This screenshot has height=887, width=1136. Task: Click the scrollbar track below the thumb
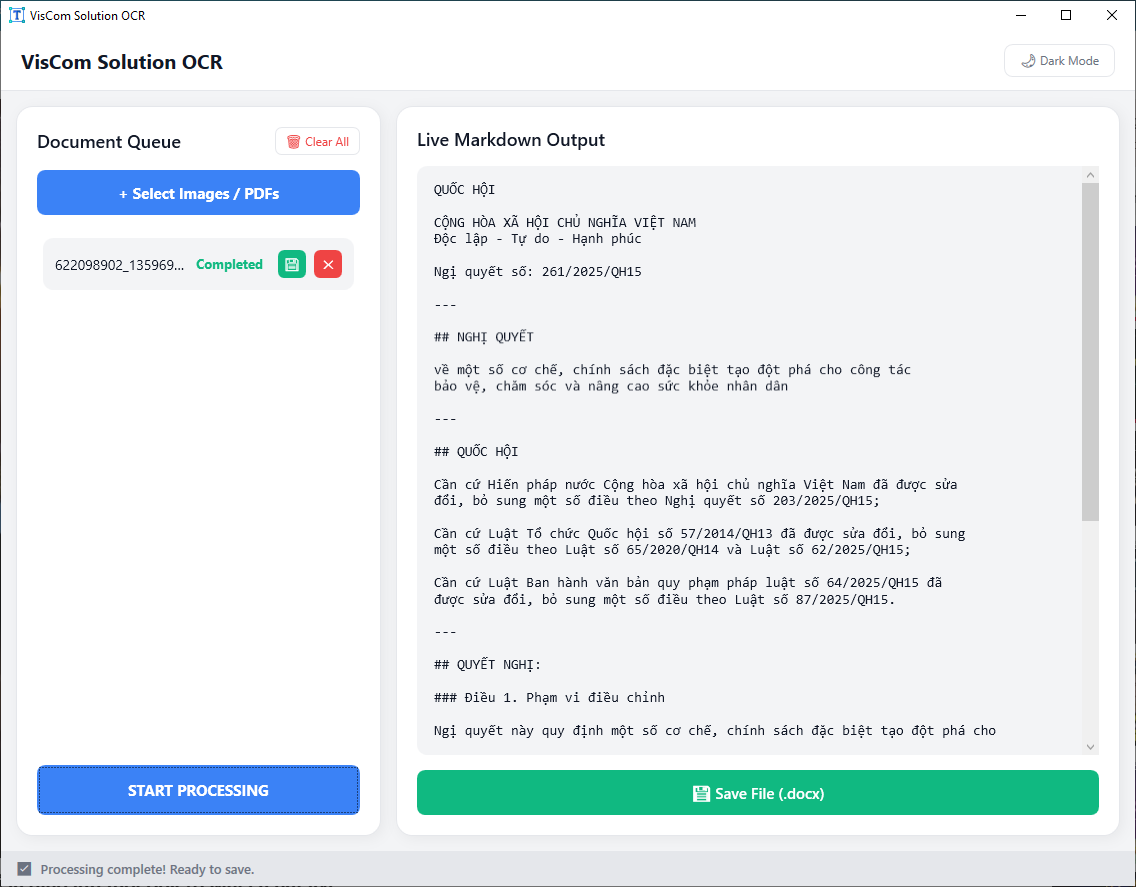[x=1090, y=630]
